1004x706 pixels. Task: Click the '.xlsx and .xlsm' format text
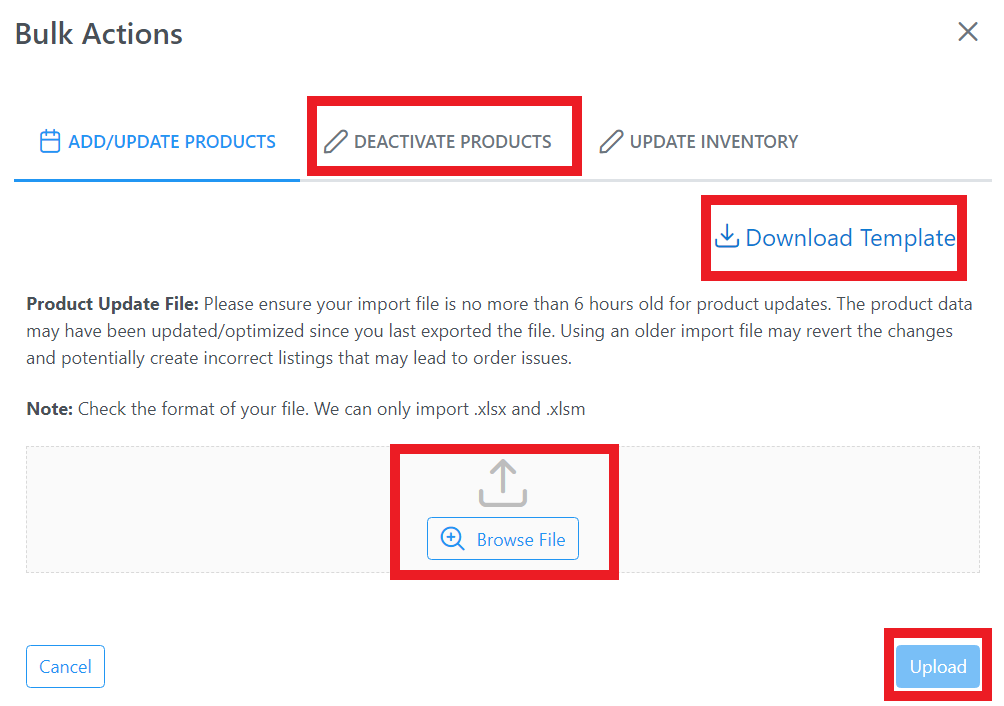[530, 408]
